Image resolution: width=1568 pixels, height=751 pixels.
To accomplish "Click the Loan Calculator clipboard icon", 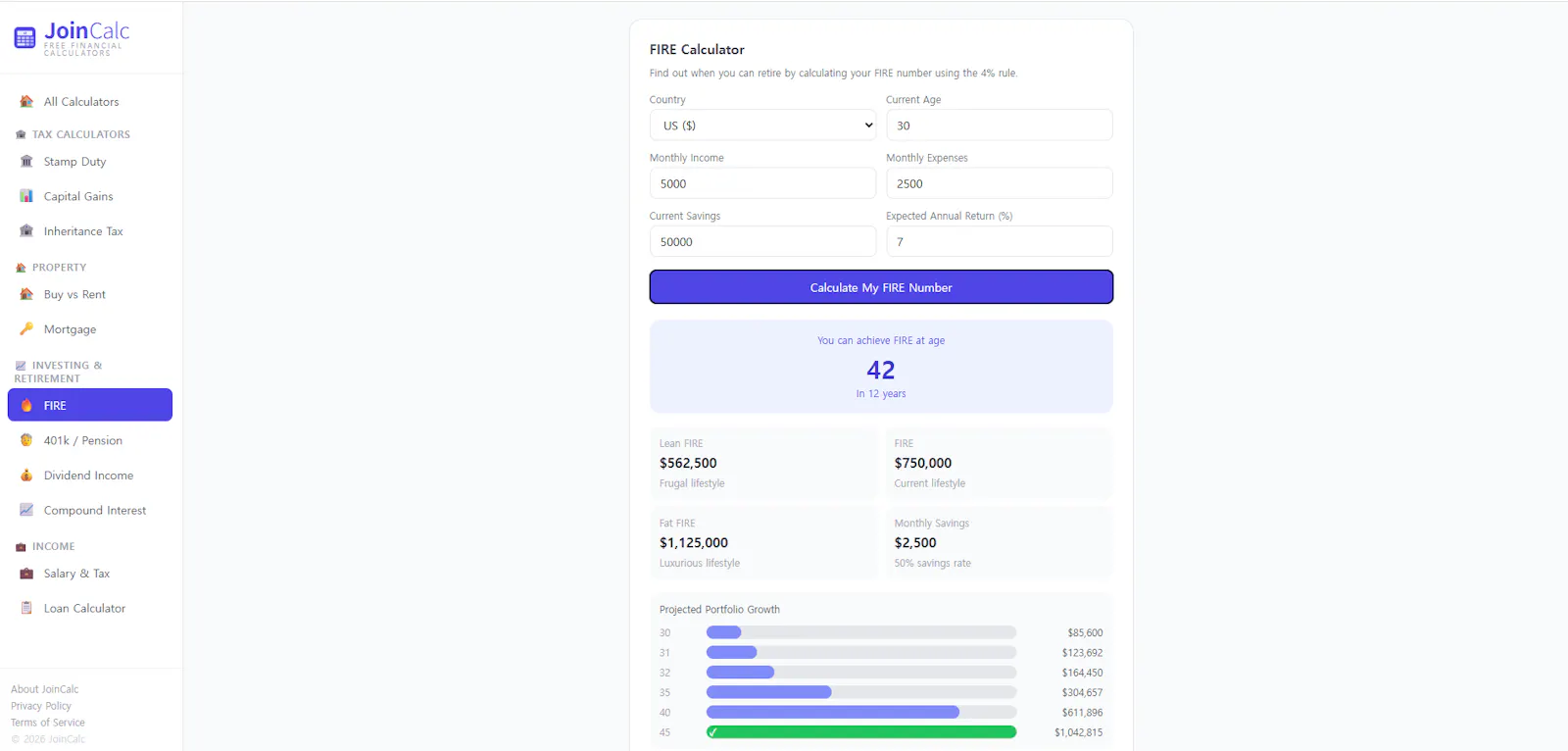I will (26, 608).
